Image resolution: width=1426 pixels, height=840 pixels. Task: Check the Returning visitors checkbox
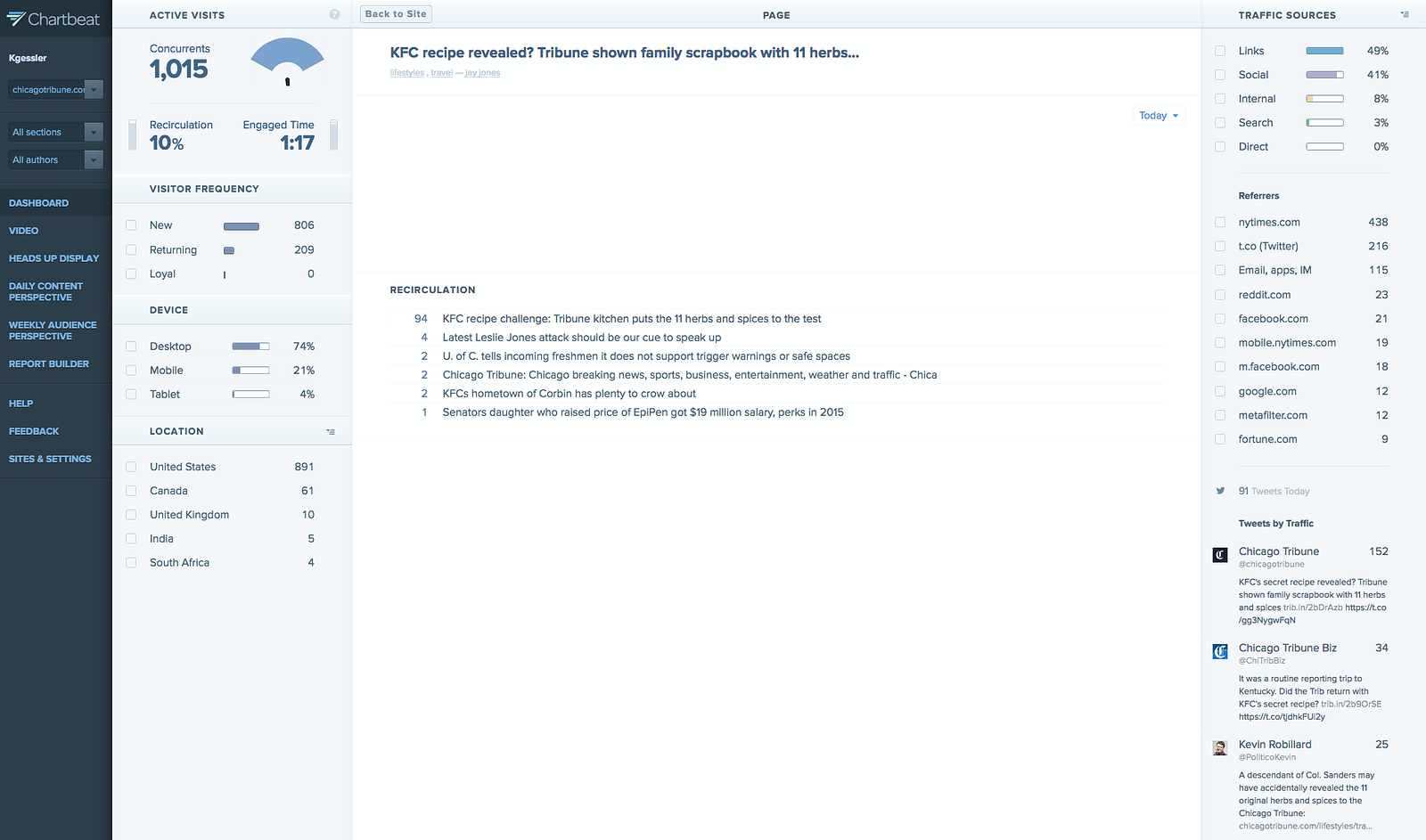(x=131, y=250)
